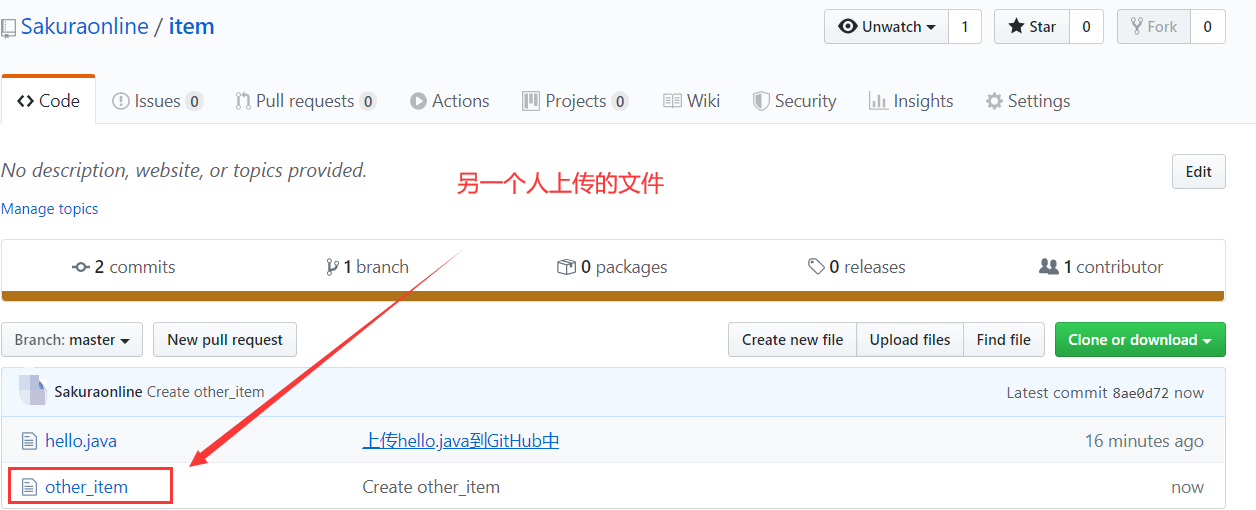Click Find file button
Screen dimensions: 1256x510
pos(1004,340)
